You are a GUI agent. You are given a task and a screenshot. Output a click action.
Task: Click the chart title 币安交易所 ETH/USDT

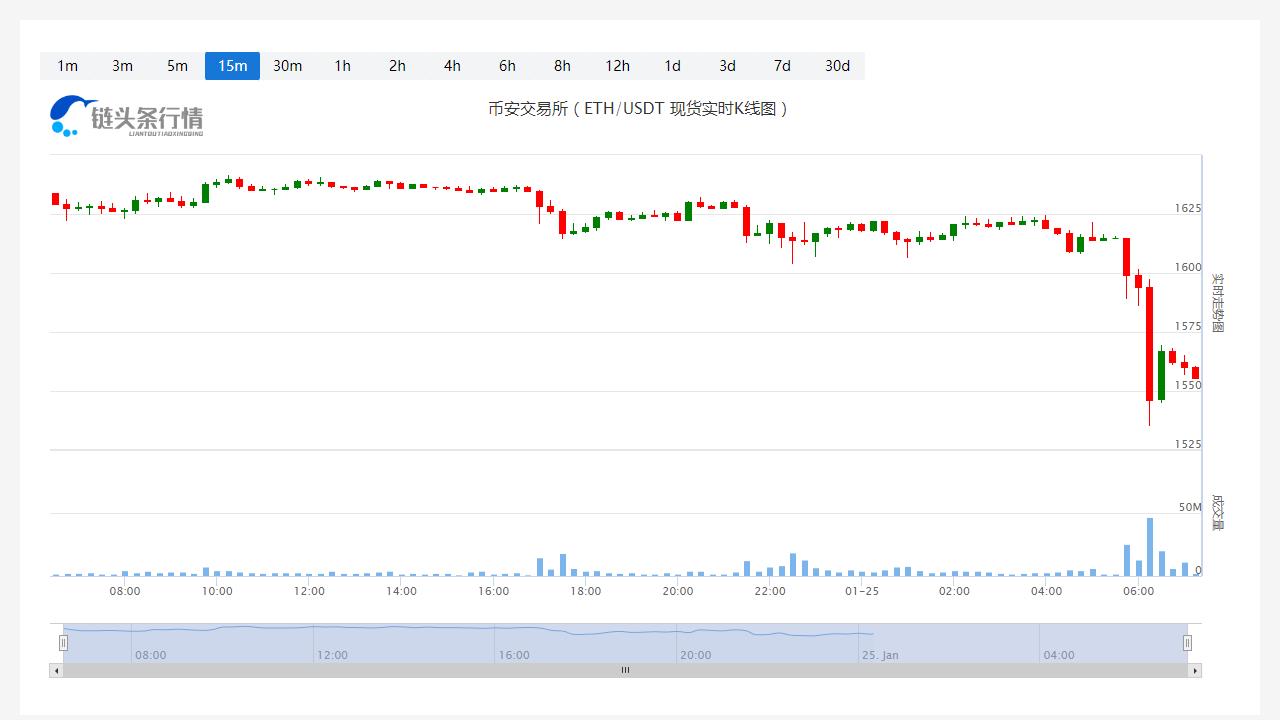(638, 109)
